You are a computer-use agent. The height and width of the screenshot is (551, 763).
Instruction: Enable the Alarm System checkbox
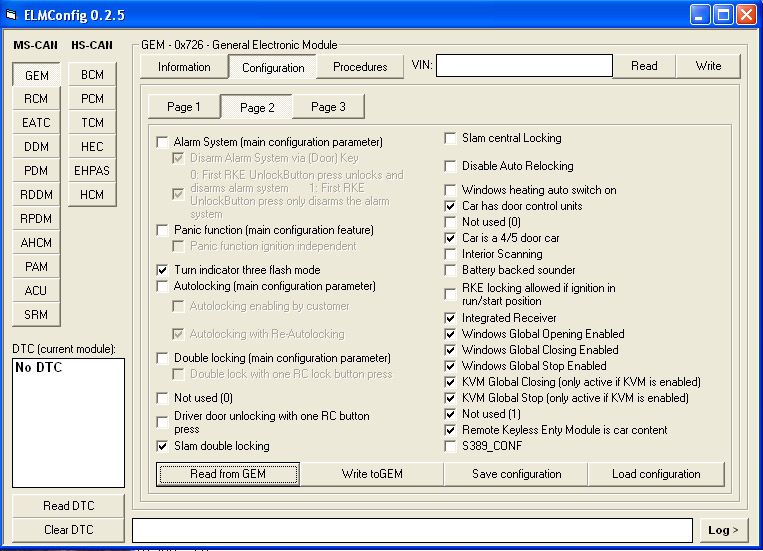[x=163, y=143]
